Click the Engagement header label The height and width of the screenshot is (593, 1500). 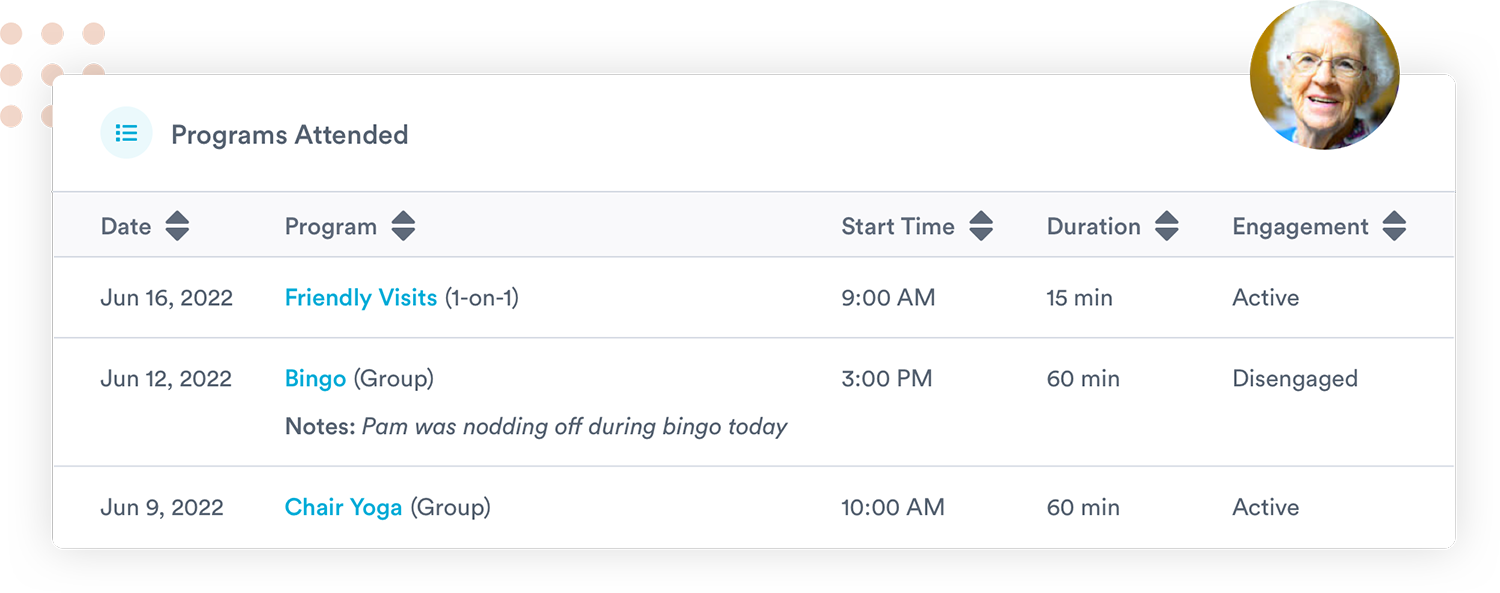tap(1300, 227)
